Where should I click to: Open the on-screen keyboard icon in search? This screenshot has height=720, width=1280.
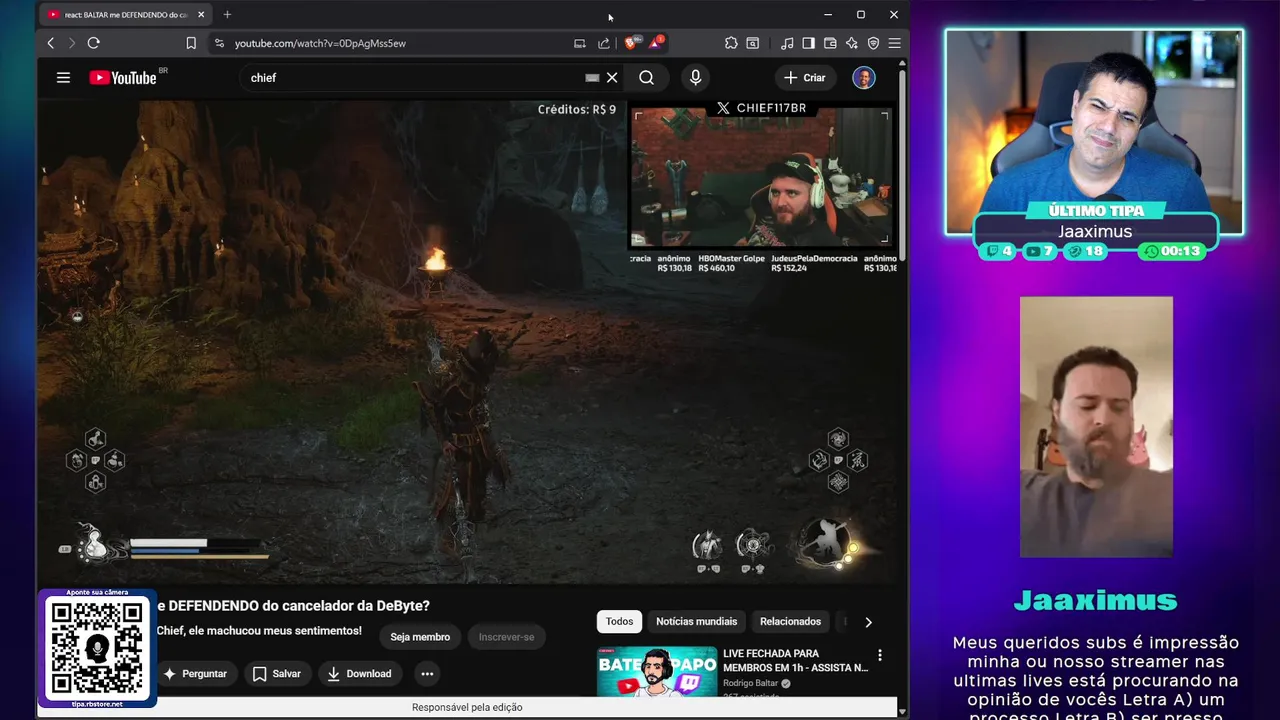click(x=592, y=78)
